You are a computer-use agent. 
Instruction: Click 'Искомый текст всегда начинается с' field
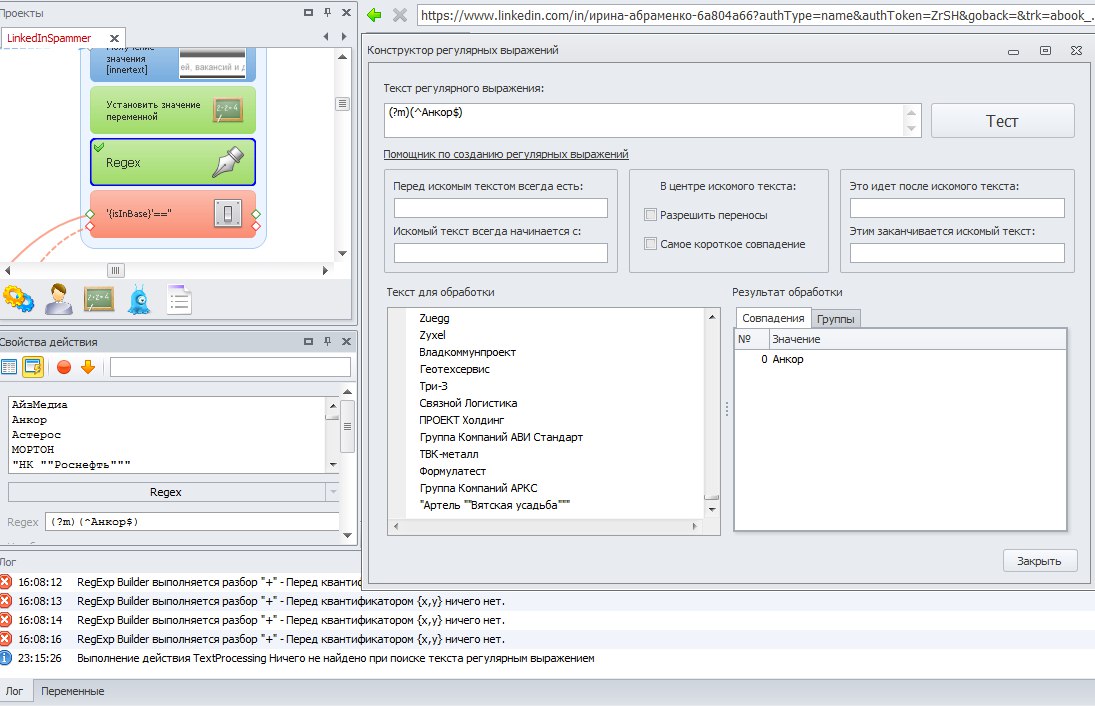coord(501,253)
